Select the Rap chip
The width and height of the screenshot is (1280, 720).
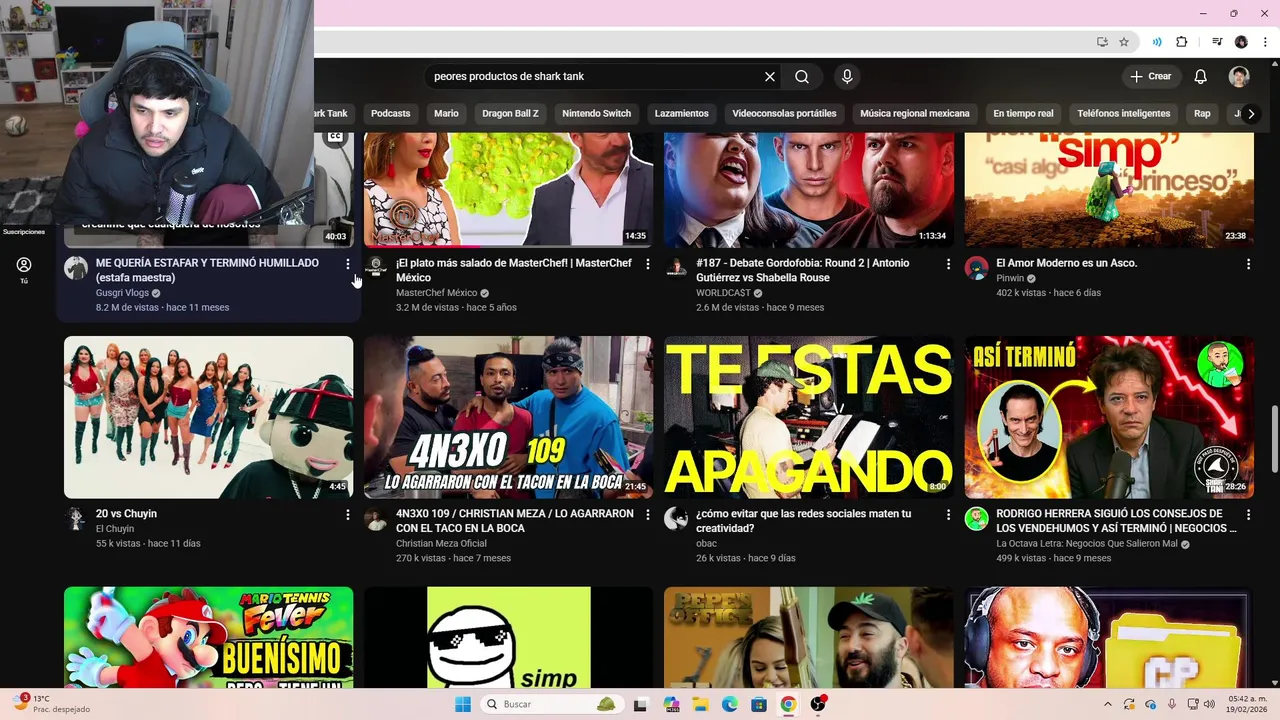[x=1202, y=113]
